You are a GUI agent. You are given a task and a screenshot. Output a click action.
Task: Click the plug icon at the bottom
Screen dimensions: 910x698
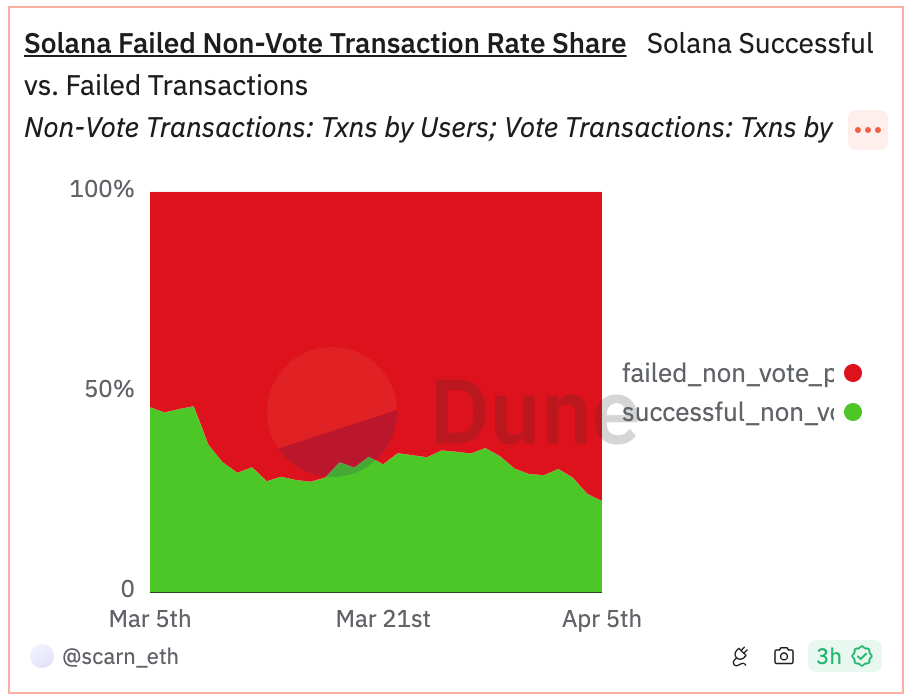point(740,656)
